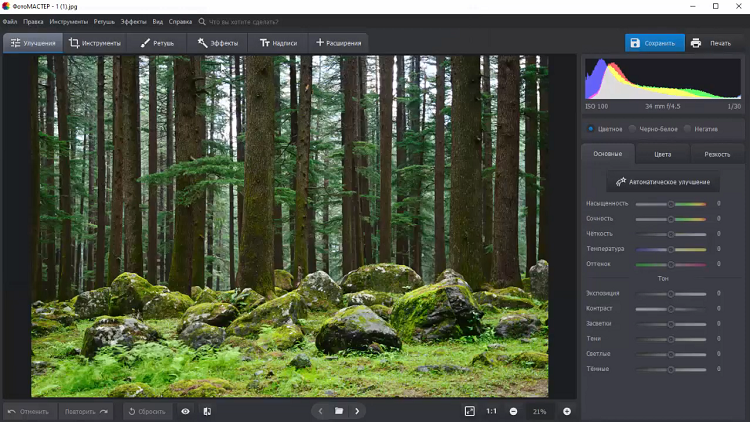The height and width of the screenshot is (422, 750).
Task: Click the Насыщенность slider handle
Action: [671, 204]
